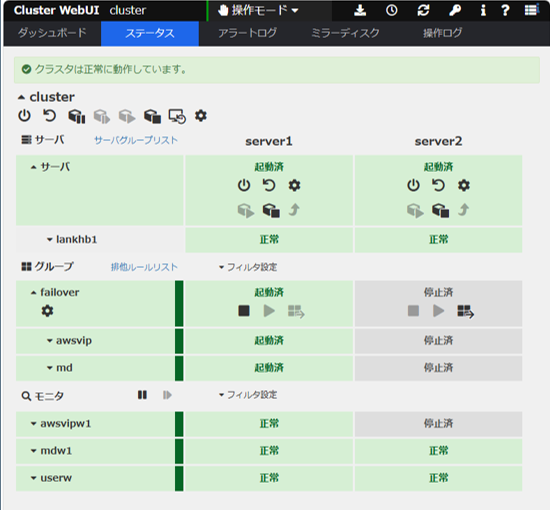Open server2 gear settings icon
Viewport: 550px width, 510px height.
coord(464,185)
